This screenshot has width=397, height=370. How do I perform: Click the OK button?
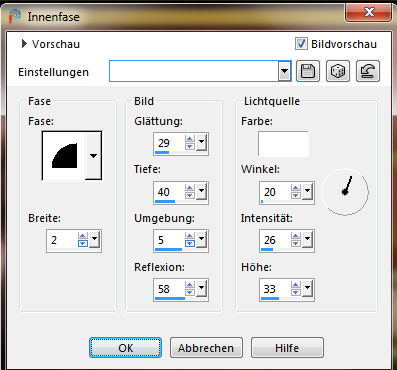pos(125,348)
